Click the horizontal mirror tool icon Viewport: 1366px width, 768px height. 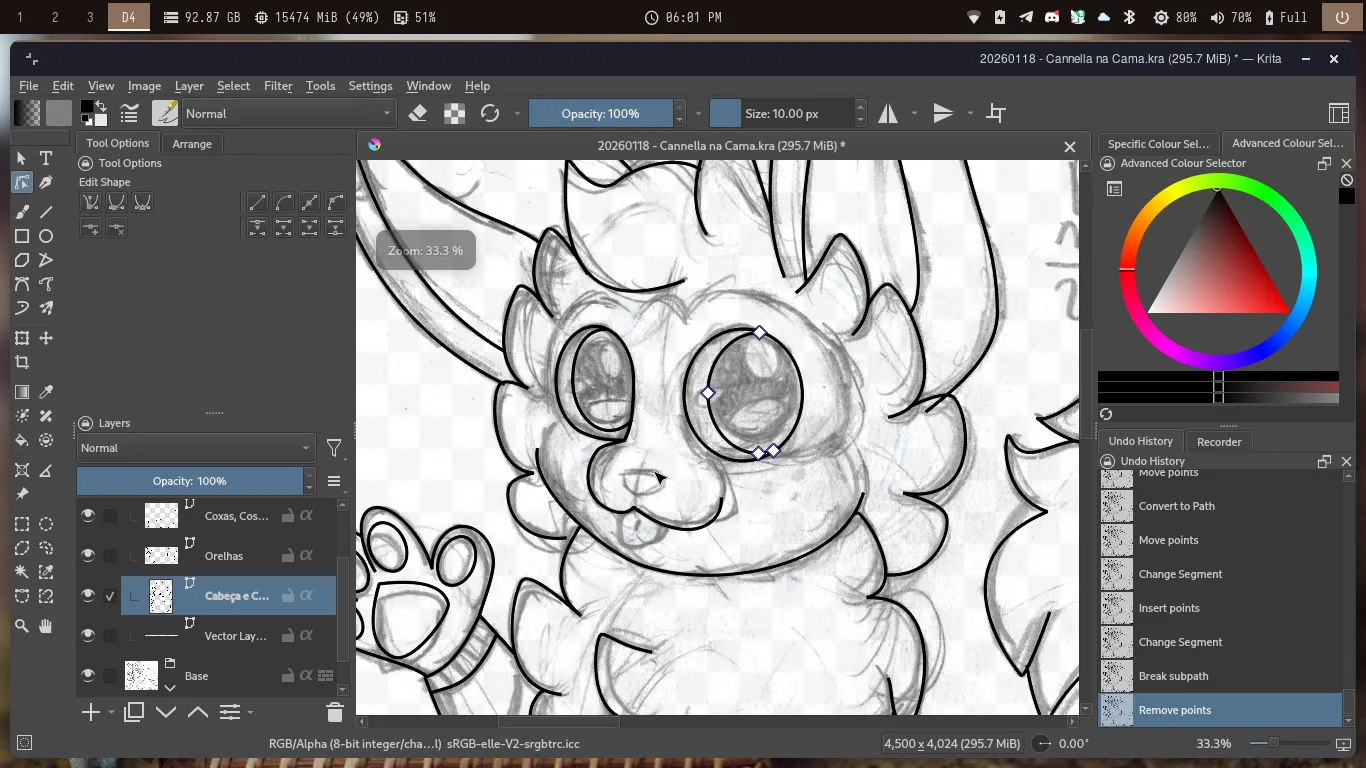coord(888,114)
